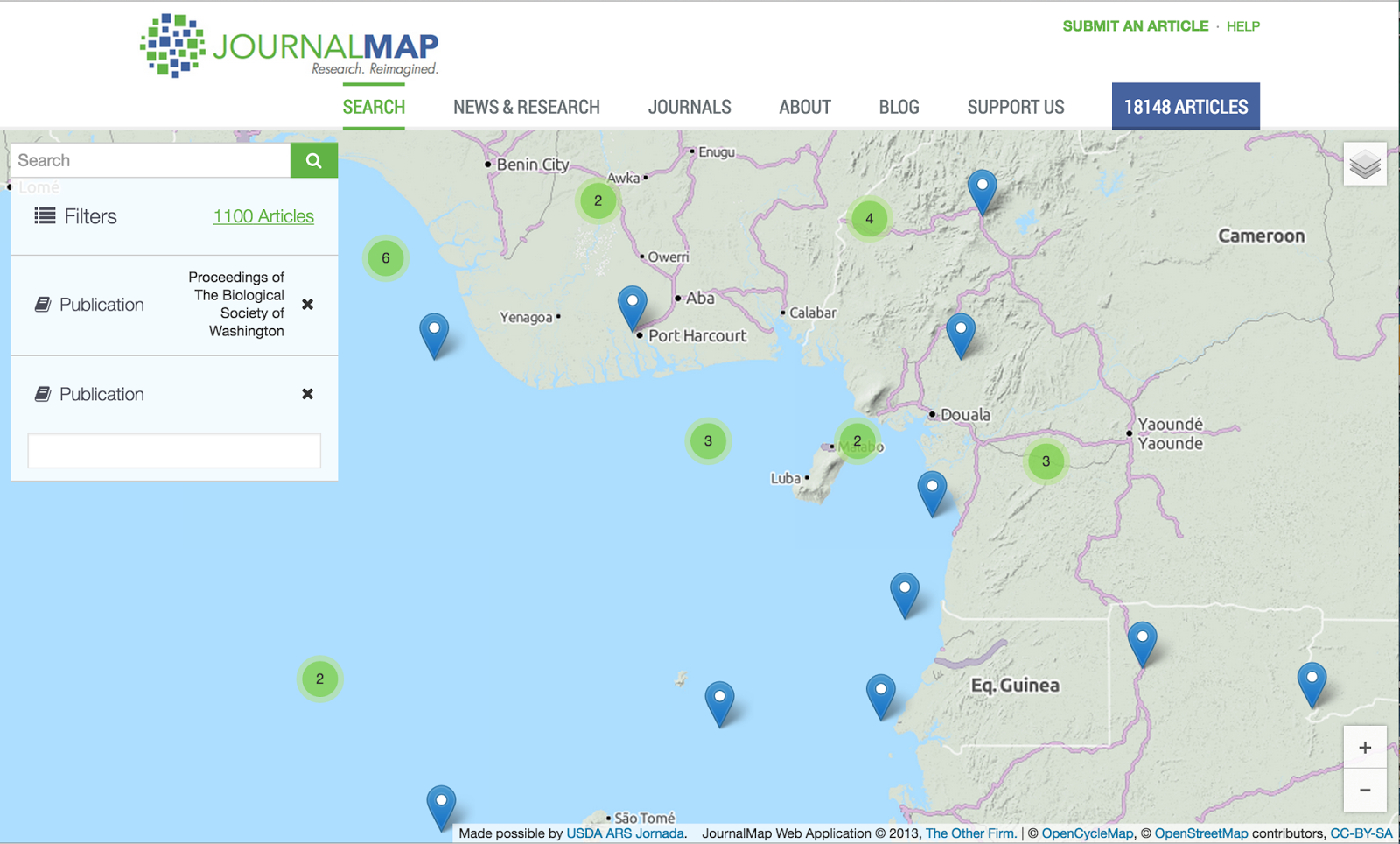Expand the 4-article cluster marker
Screen dimensions: 1400x844
[868, 219]
